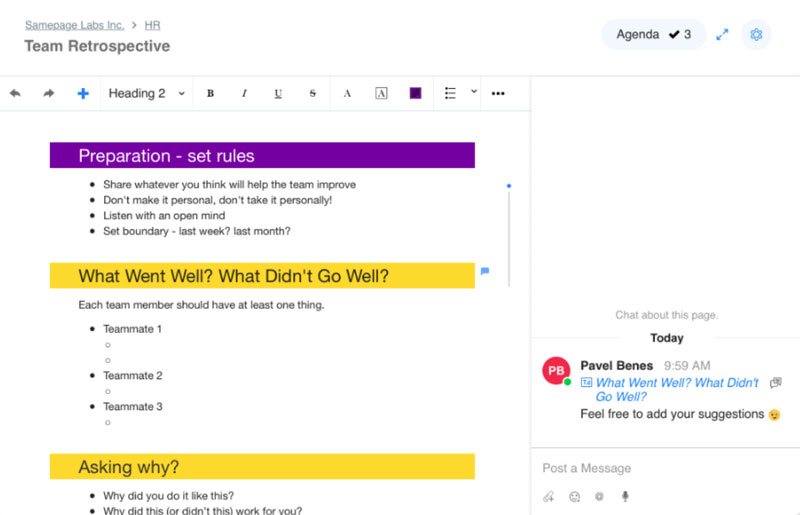The image size is (800, 515).
Task: Click the undo arrow in toolbar
Action: pos(15,93)
